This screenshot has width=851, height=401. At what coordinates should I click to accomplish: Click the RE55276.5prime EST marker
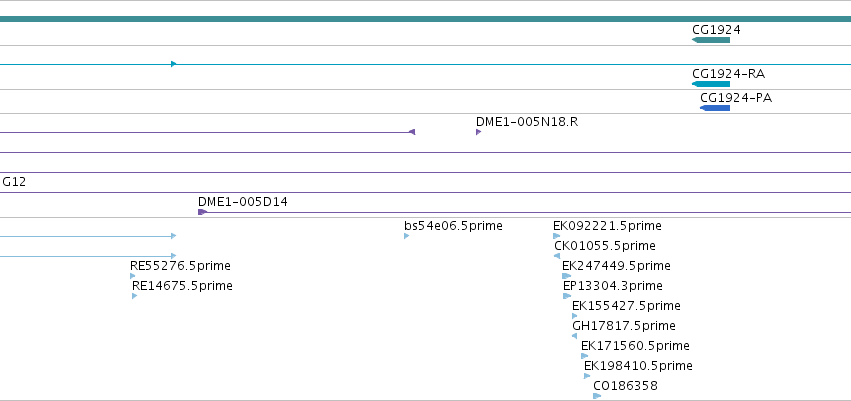[132, 276]
